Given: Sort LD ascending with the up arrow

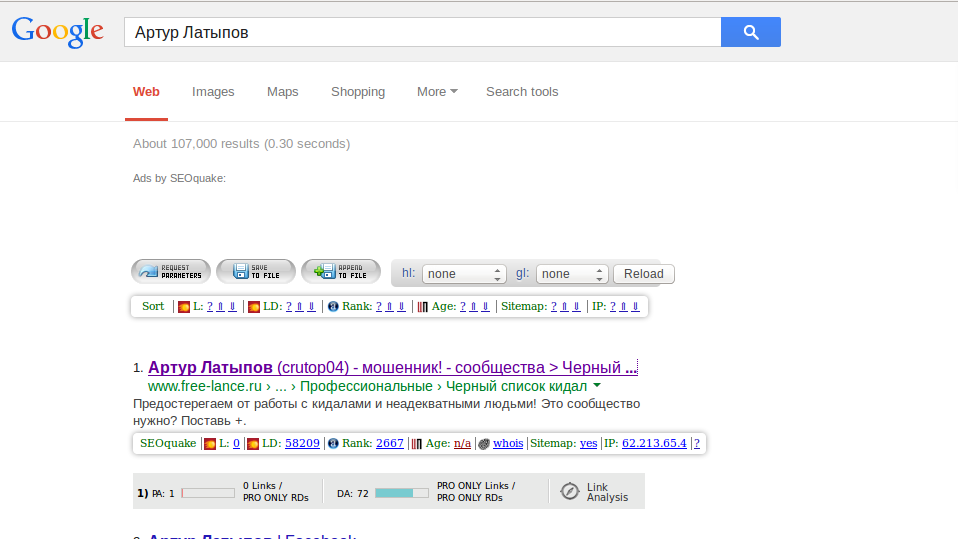Looking at the screenshot, I should [x=299, y=306].
